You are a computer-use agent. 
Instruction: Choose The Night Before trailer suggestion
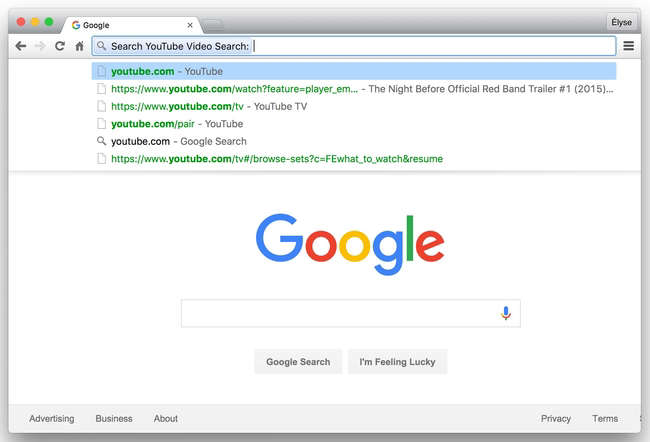coord(354,89)
